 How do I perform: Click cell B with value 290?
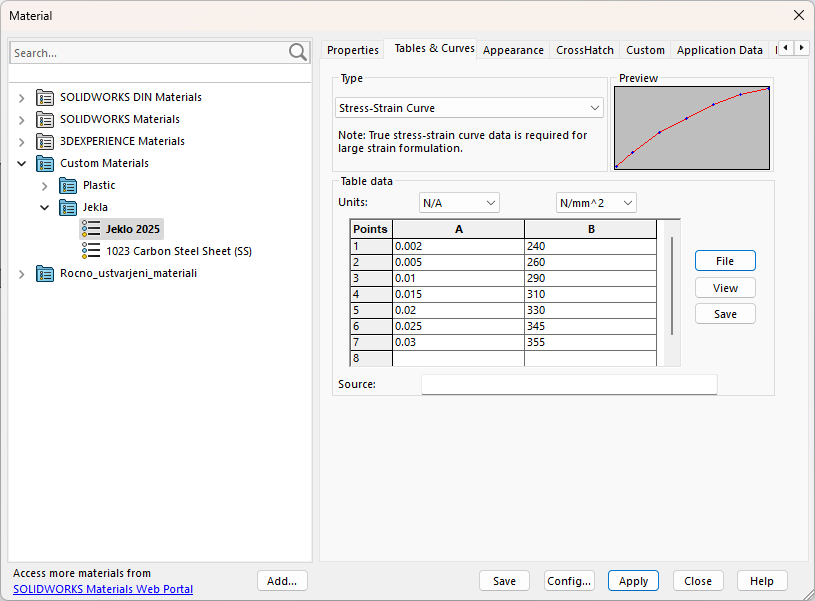coord(590,278)
